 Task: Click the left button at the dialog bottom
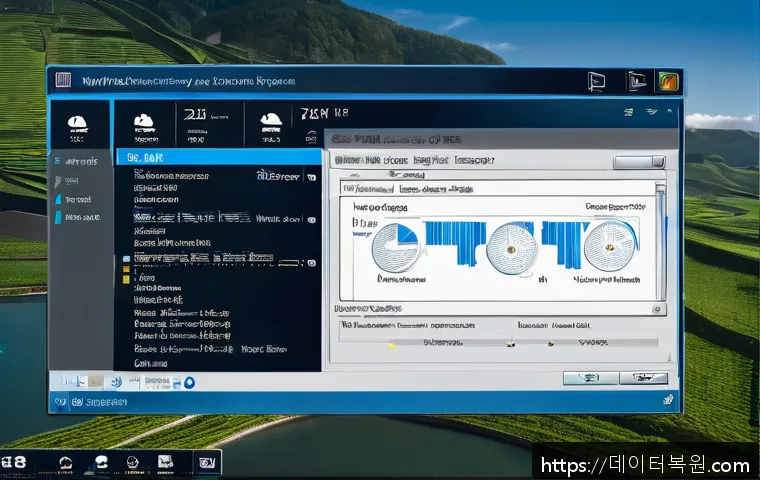(x=588, y=378)
